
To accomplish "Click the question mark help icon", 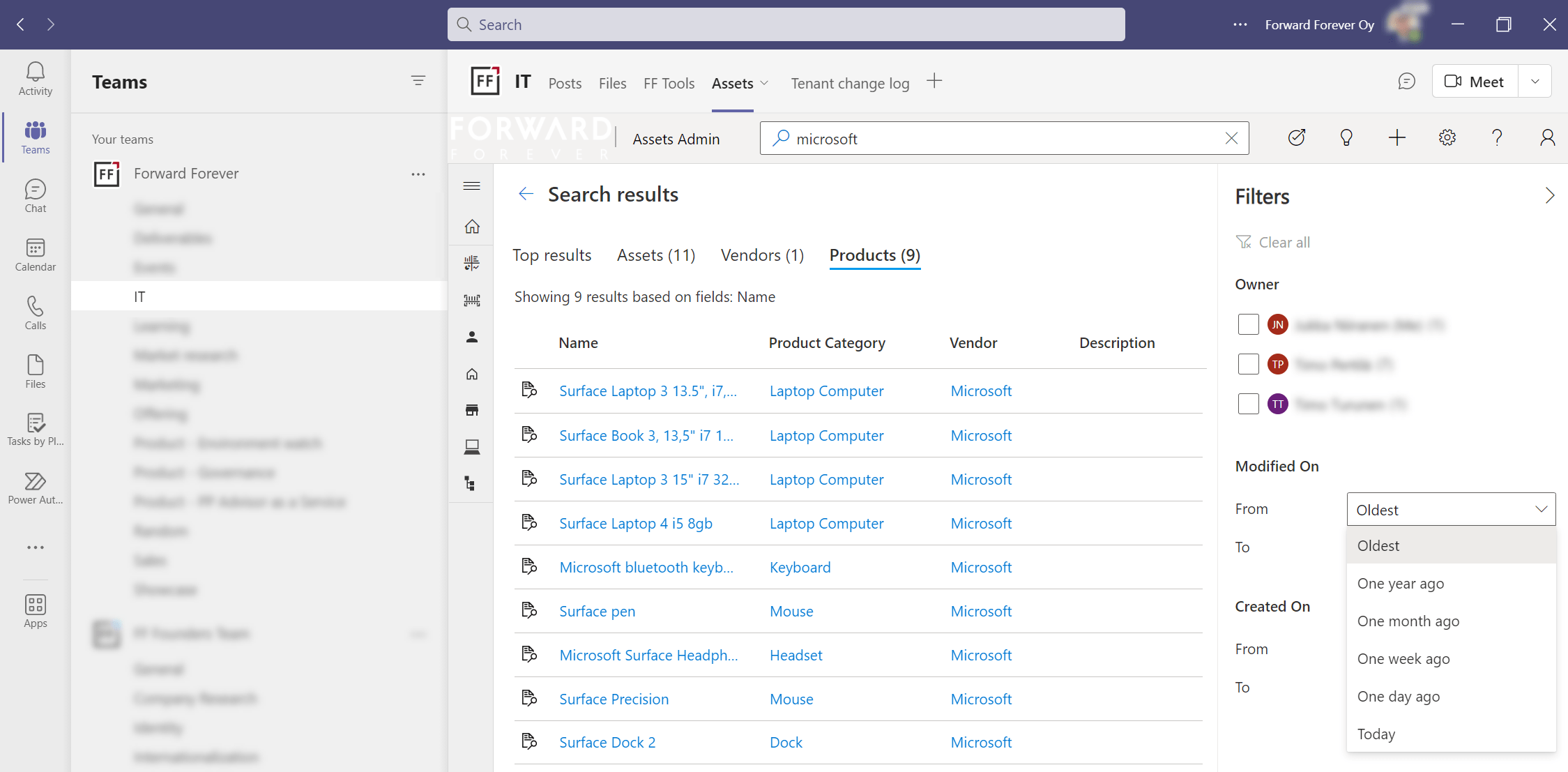I will (x=1497, y=138).
